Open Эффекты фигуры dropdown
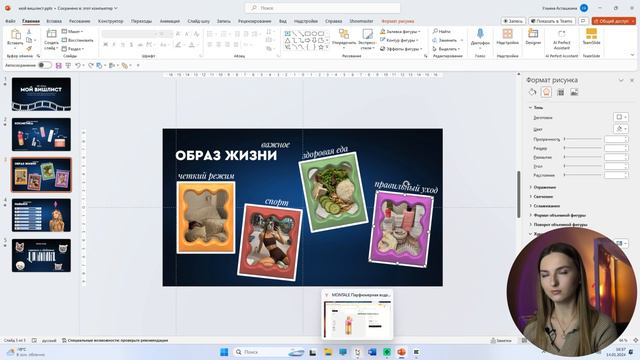The height and width of the screenshot is (360, 640). click(x=400, y=49)
